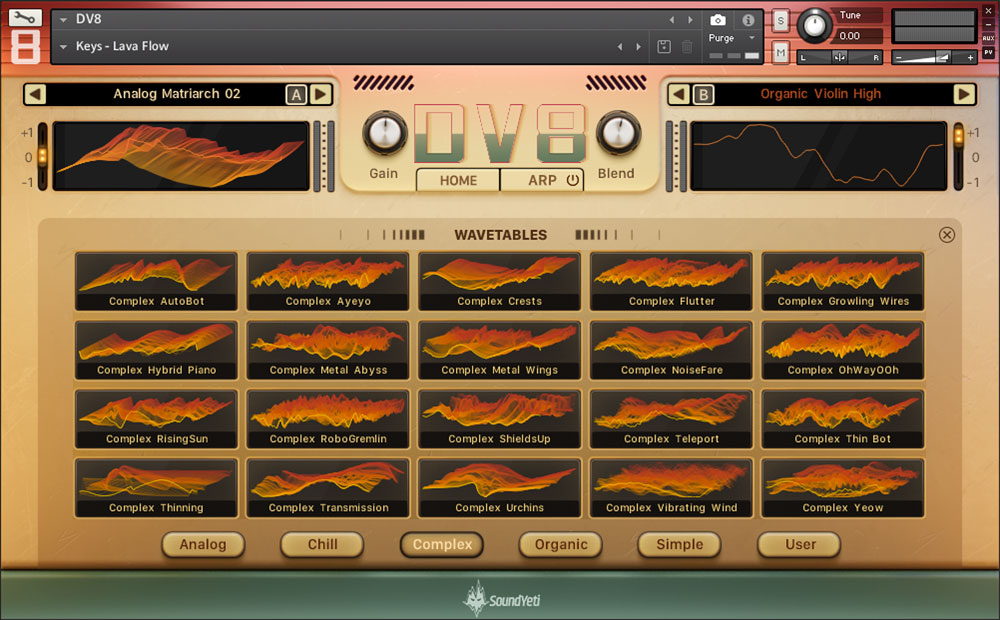Click oscillator A octave slider
1000x620 pixels.
[x=42, y=157]
